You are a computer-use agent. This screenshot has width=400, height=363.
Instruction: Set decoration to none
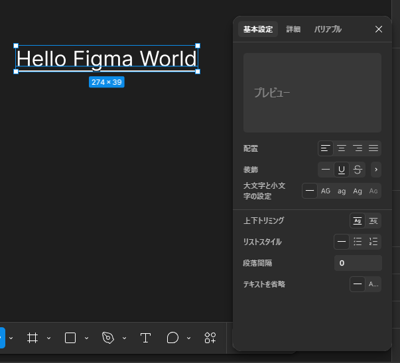click(326, 170)
